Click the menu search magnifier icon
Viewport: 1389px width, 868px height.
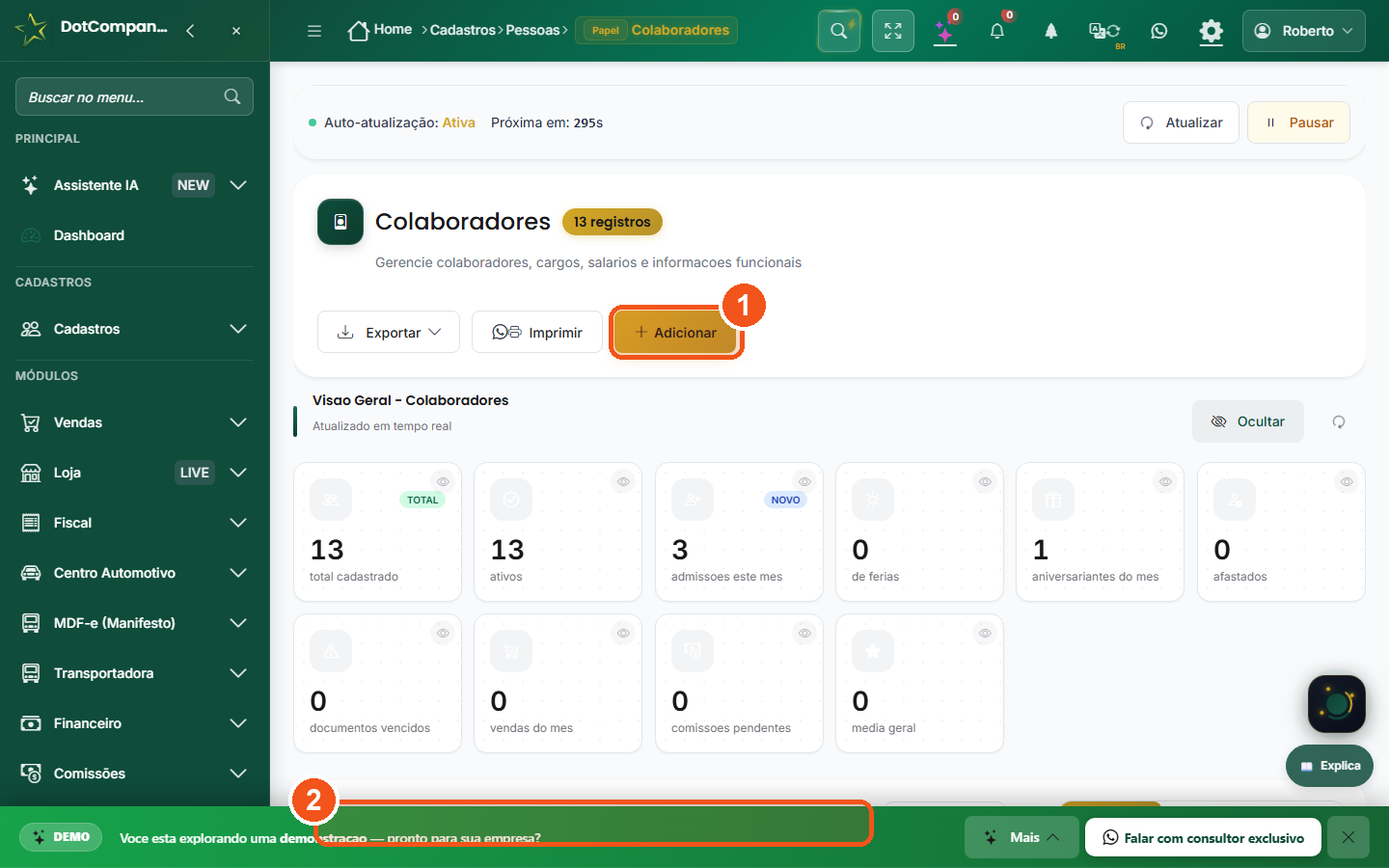point(232,96)
